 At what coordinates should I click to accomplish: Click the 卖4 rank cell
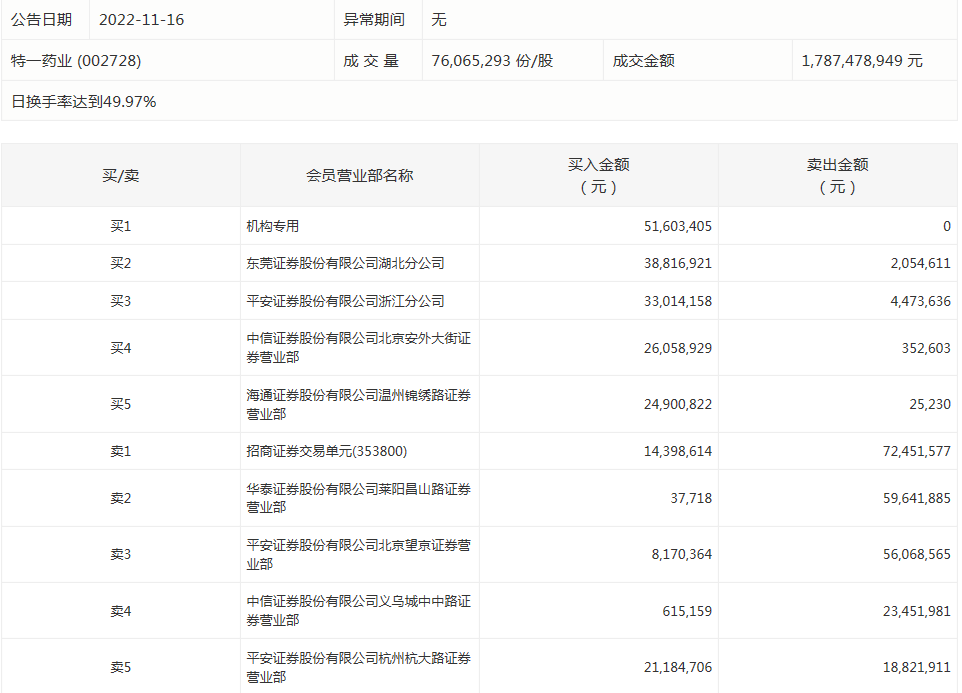point(120,611)
